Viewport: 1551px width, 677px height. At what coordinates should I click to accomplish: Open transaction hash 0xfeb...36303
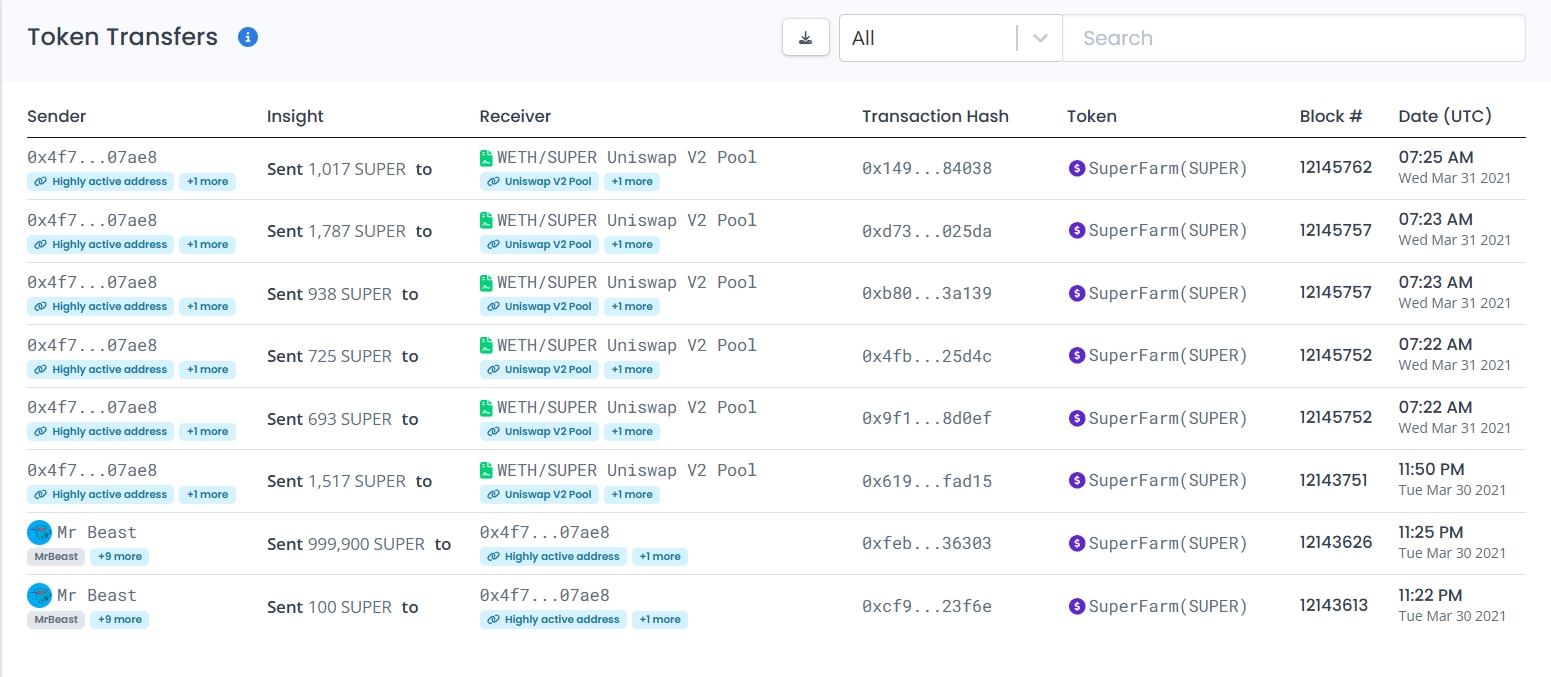click(x=926, y=544)
